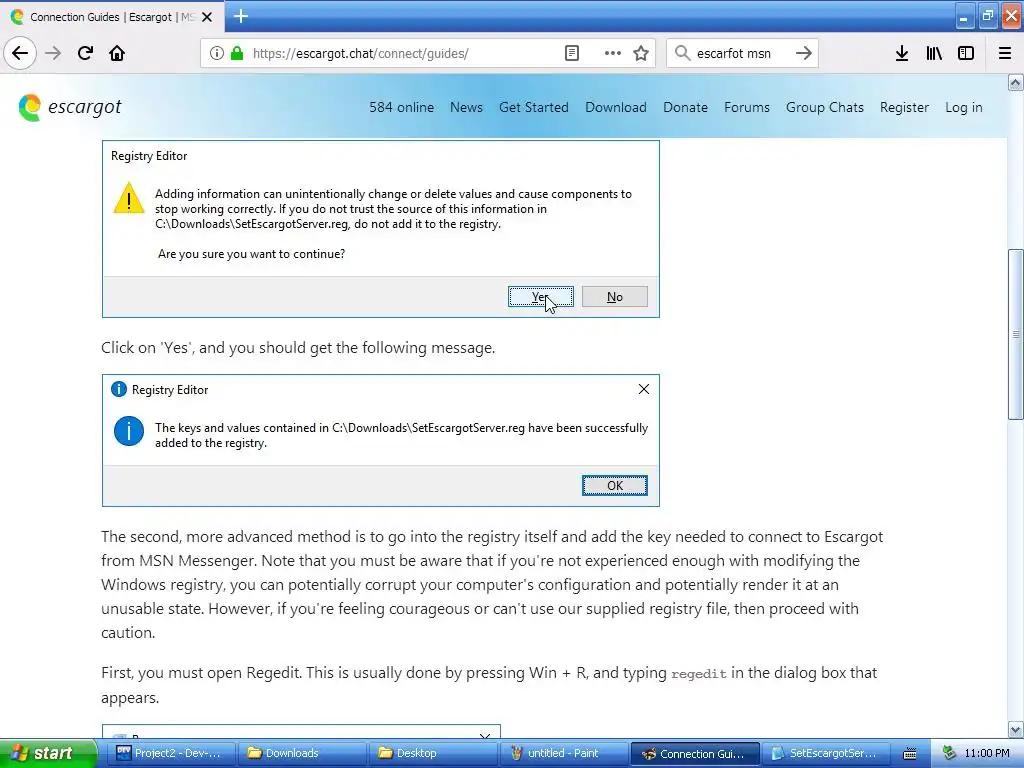1024x768 pixels.
Task: Click the yellow warning triangle icon
Action: pyautogui.click(x=129, y=198)
